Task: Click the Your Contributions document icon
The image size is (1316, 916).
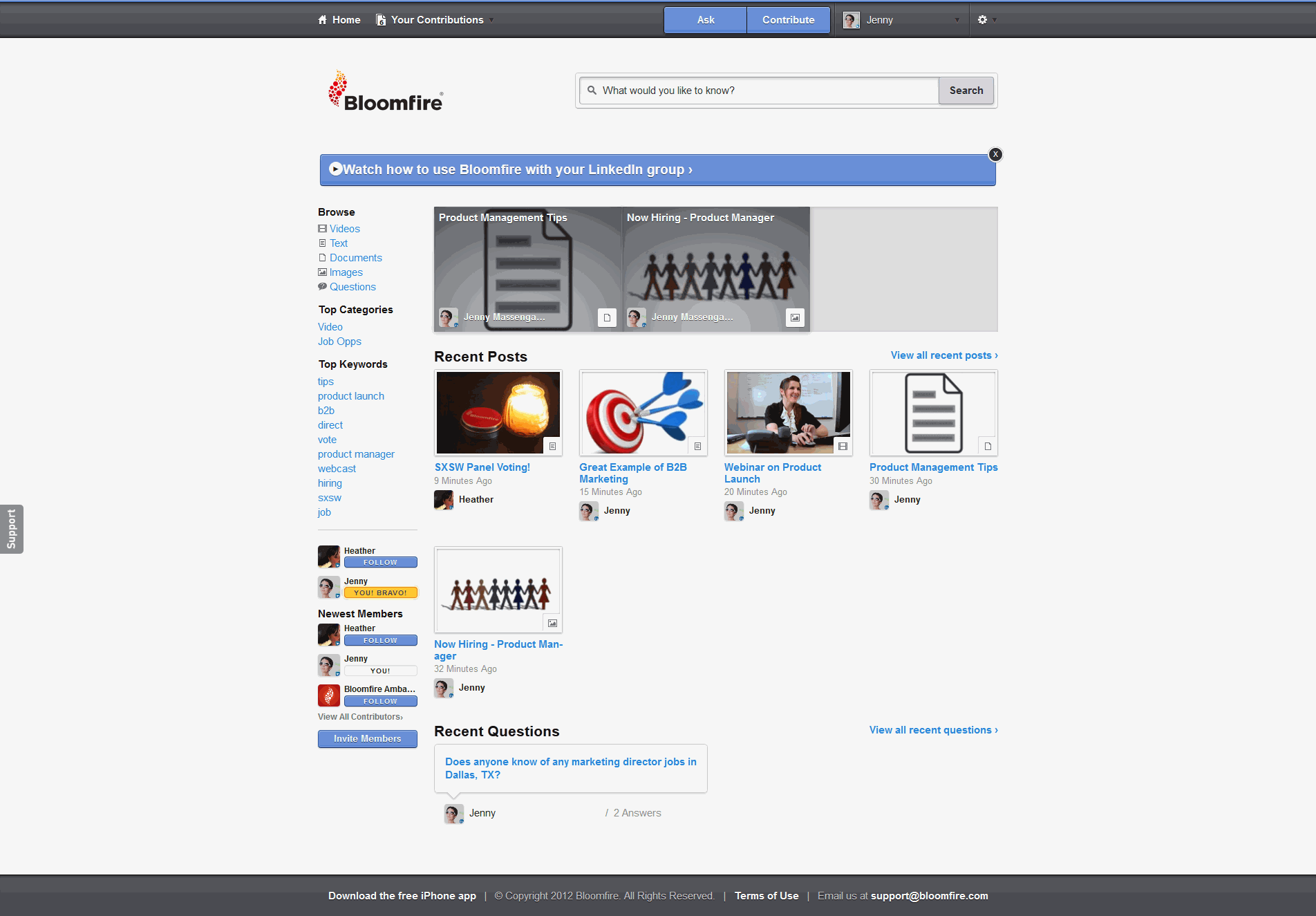Action: [x=381, y=20]
